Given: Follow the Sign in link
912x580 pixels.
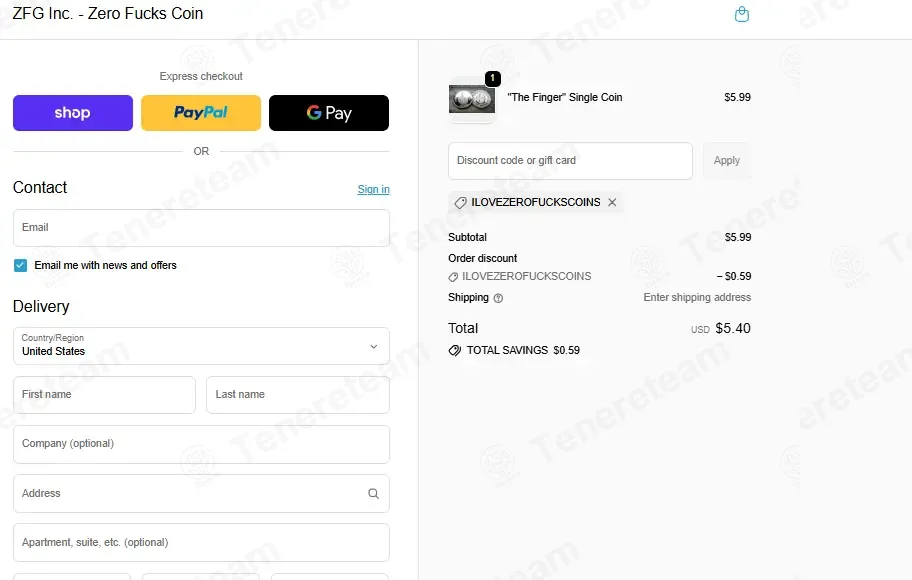Looking at the screenshot, I should [x=373, y=189].
